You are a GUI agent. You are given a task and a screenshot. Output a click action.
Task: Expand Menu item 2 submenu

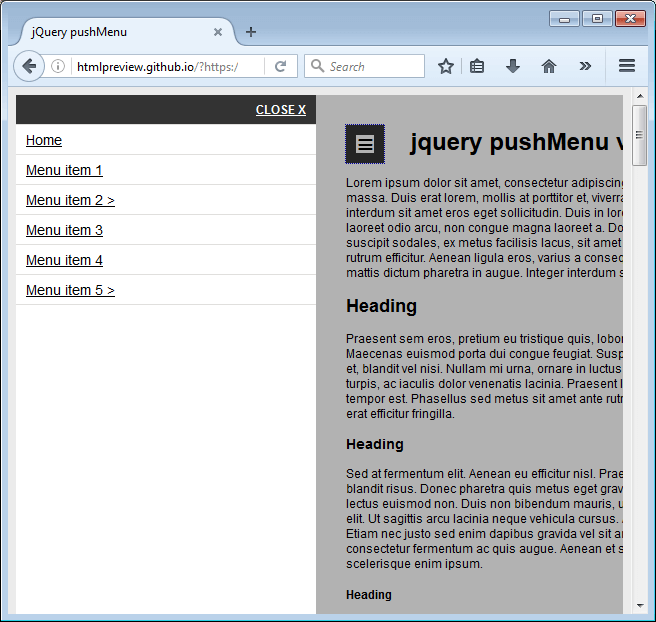70,200
